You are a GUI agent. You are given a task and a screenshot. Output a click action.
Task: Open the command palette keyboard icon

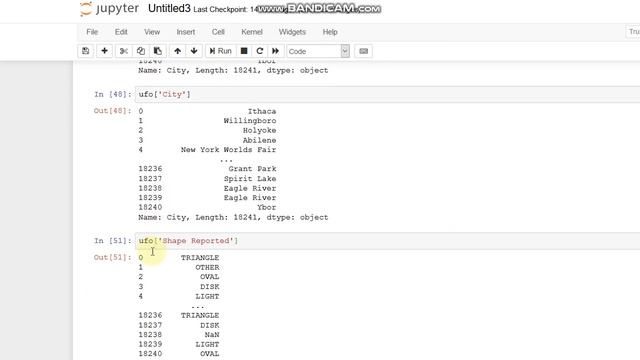click(364, 51)
